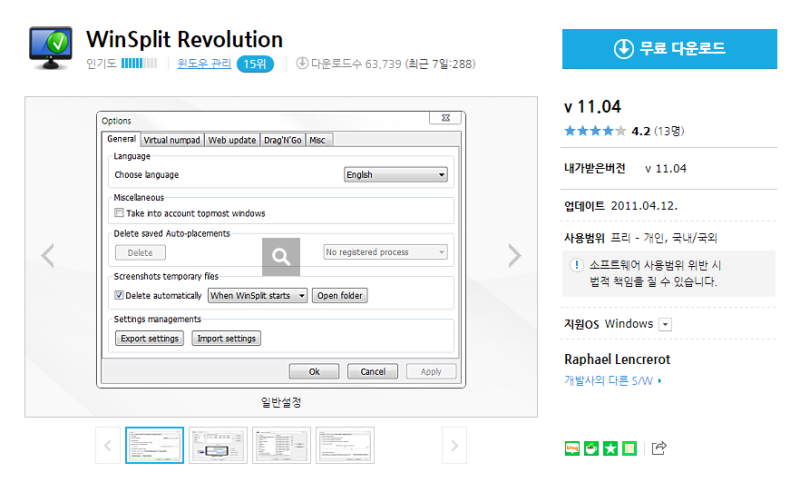Select the fourth screenshot thumbnail
This screenshot has height=502, width=800.
[345, 445]
